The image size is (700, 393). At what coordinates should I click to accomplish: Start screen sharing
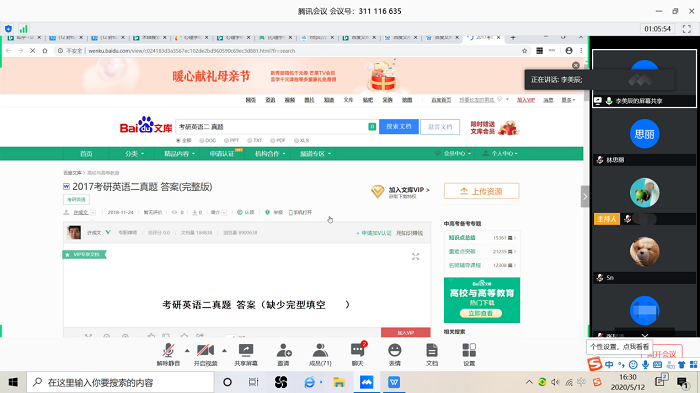click(246, 355)
